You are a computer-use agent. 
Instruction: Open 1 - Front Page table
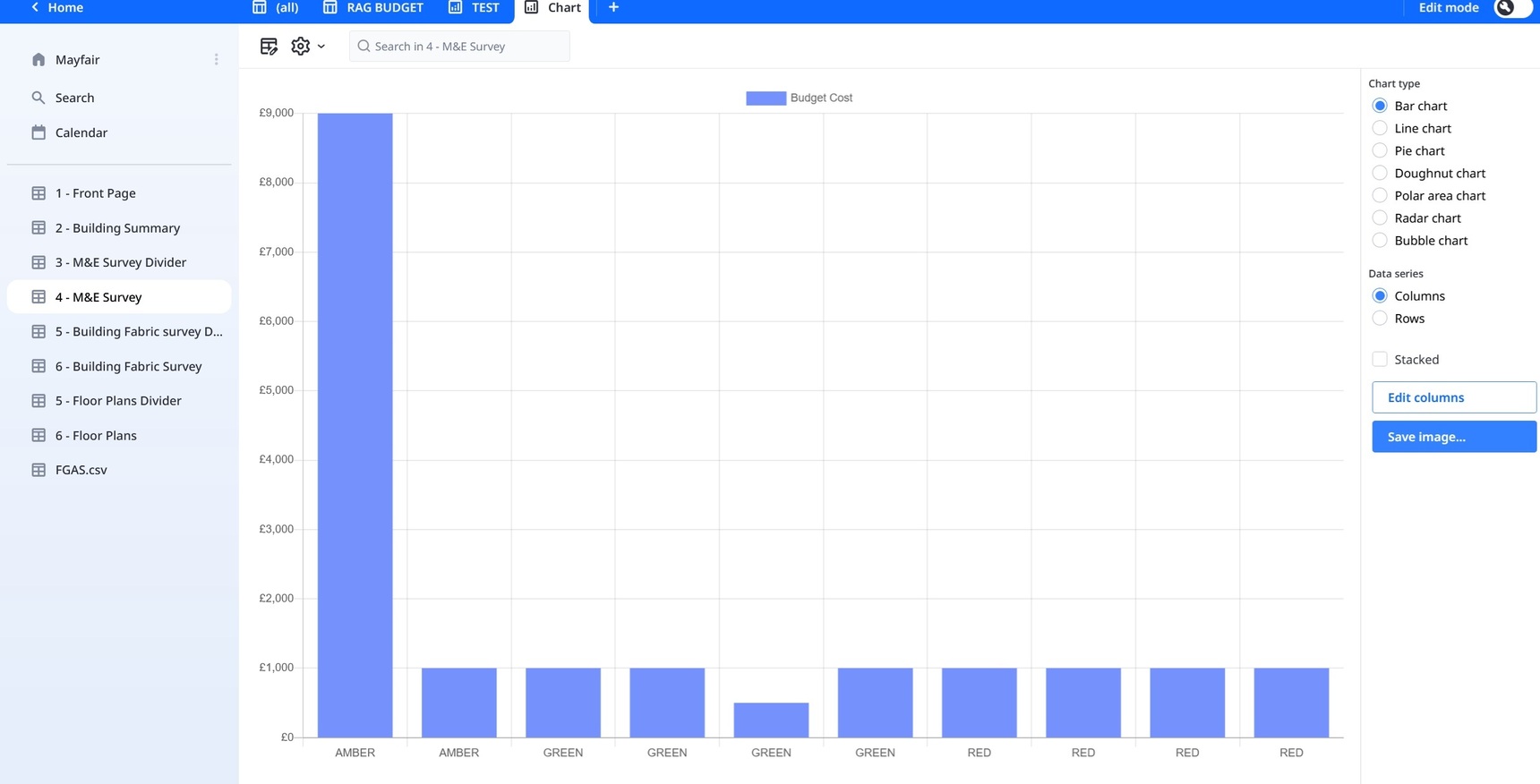pos(119,193)
